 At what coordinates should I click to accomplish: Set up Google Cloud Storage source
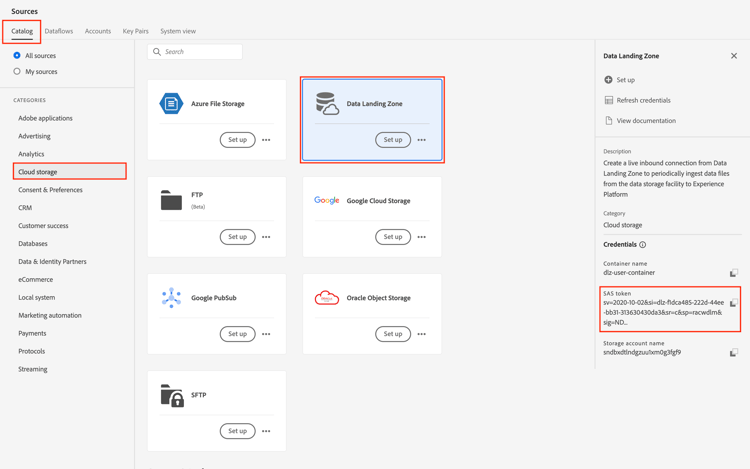click(393, 237)
